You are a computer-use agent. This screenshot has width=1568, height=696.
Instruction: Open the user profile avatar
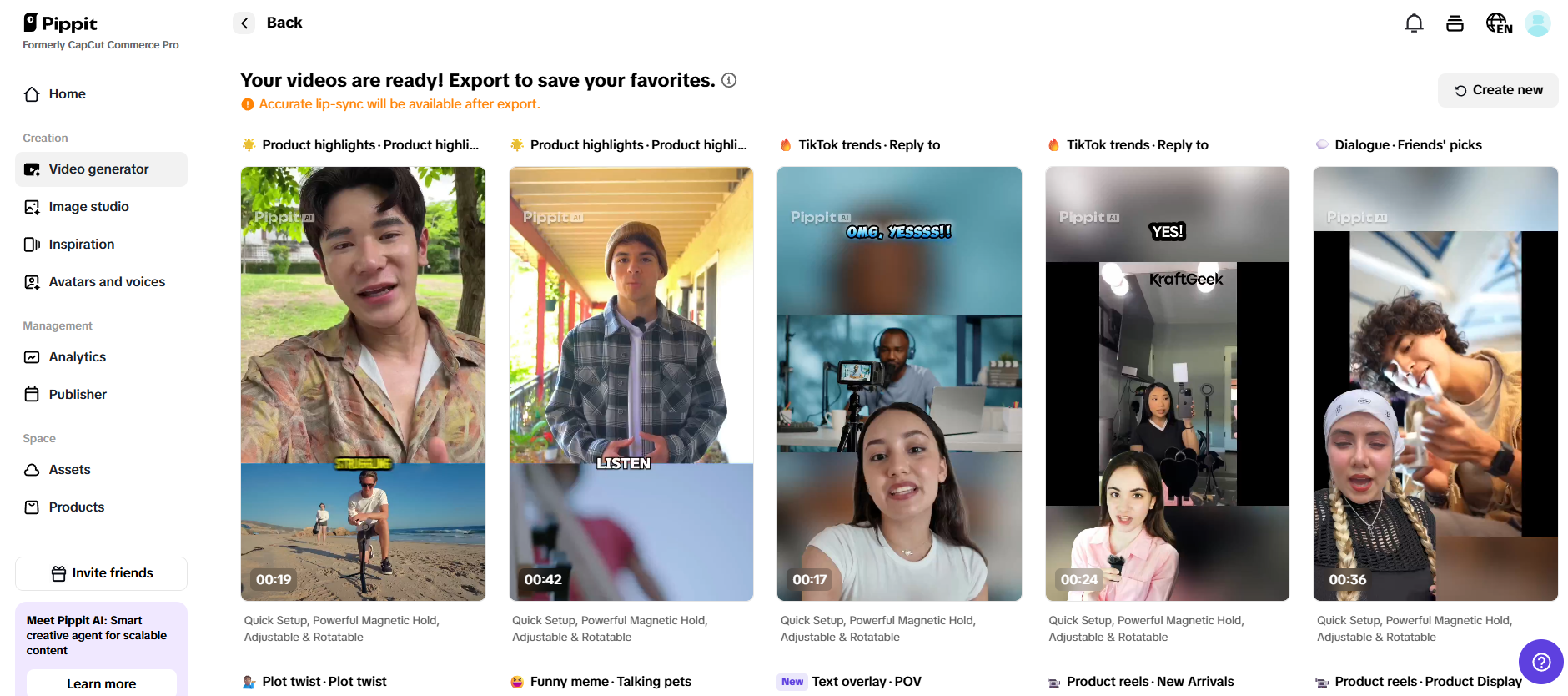(x=1537, y=23)
